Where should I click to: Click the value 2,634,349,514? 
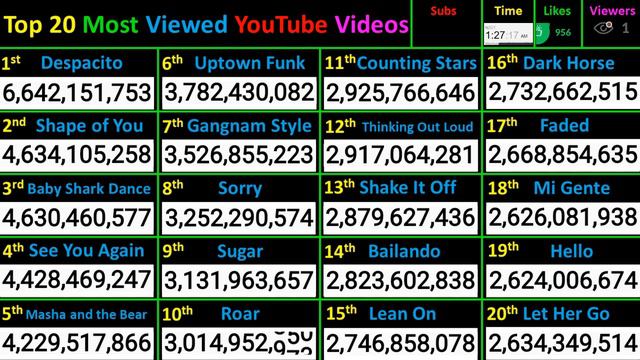[563, 343]
